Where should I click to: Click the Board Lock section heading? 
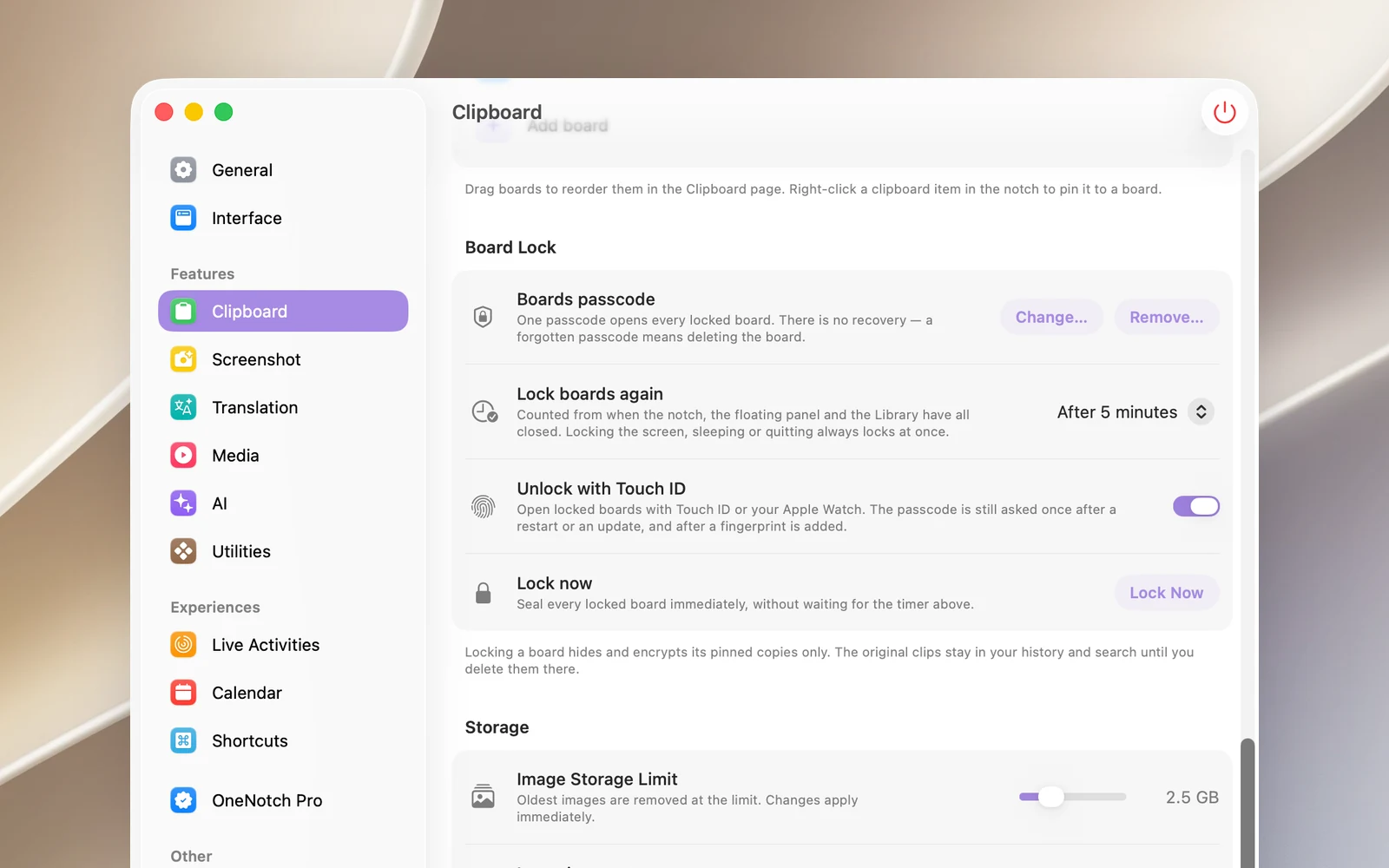510,247
